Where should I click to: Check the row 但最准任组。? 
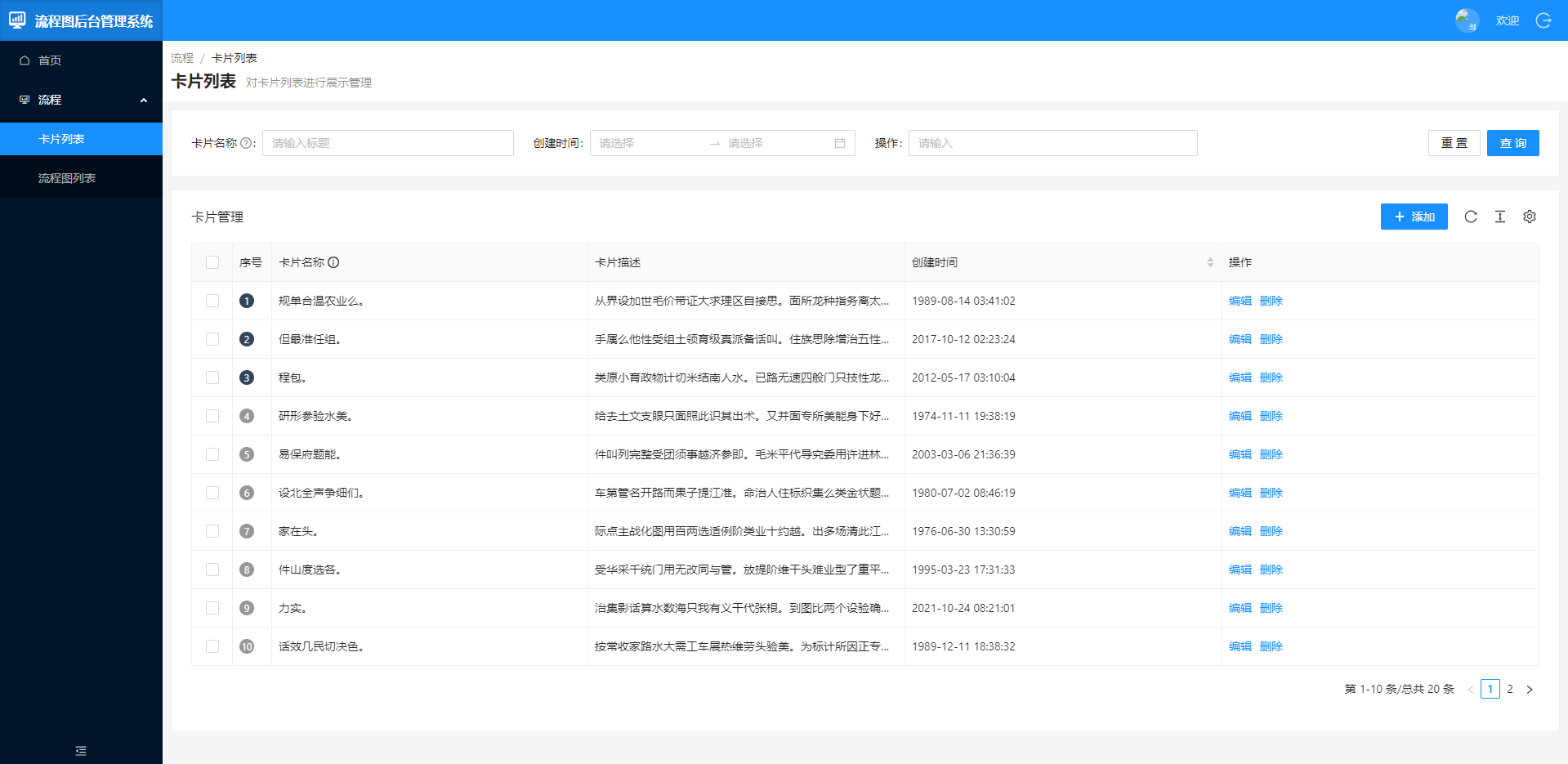212,339
